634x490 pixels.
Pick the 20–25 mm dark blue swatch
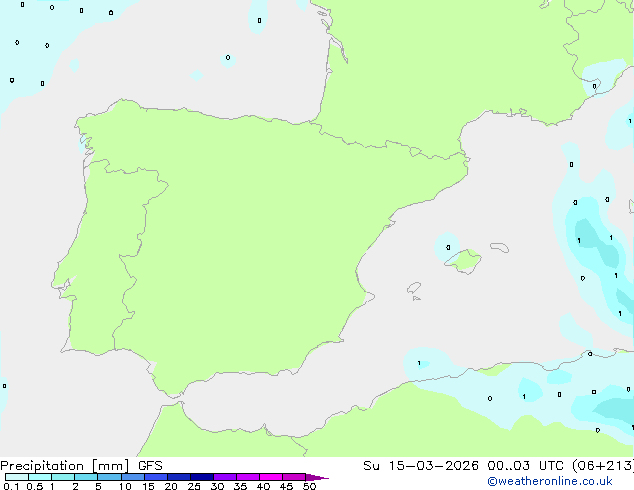click(x=179, y=477)
